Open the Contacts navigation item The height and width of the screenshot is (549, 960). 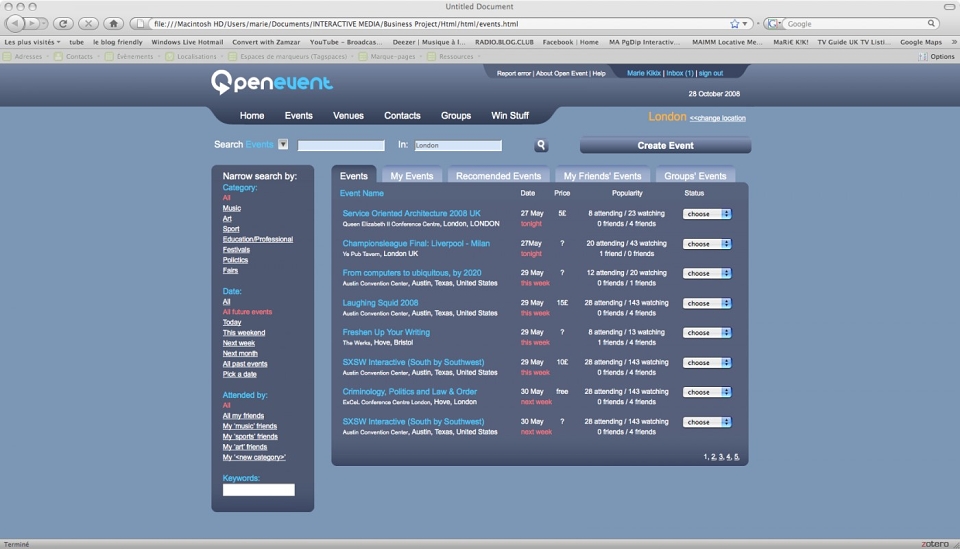pyautogui.click(x=402, y=116)
